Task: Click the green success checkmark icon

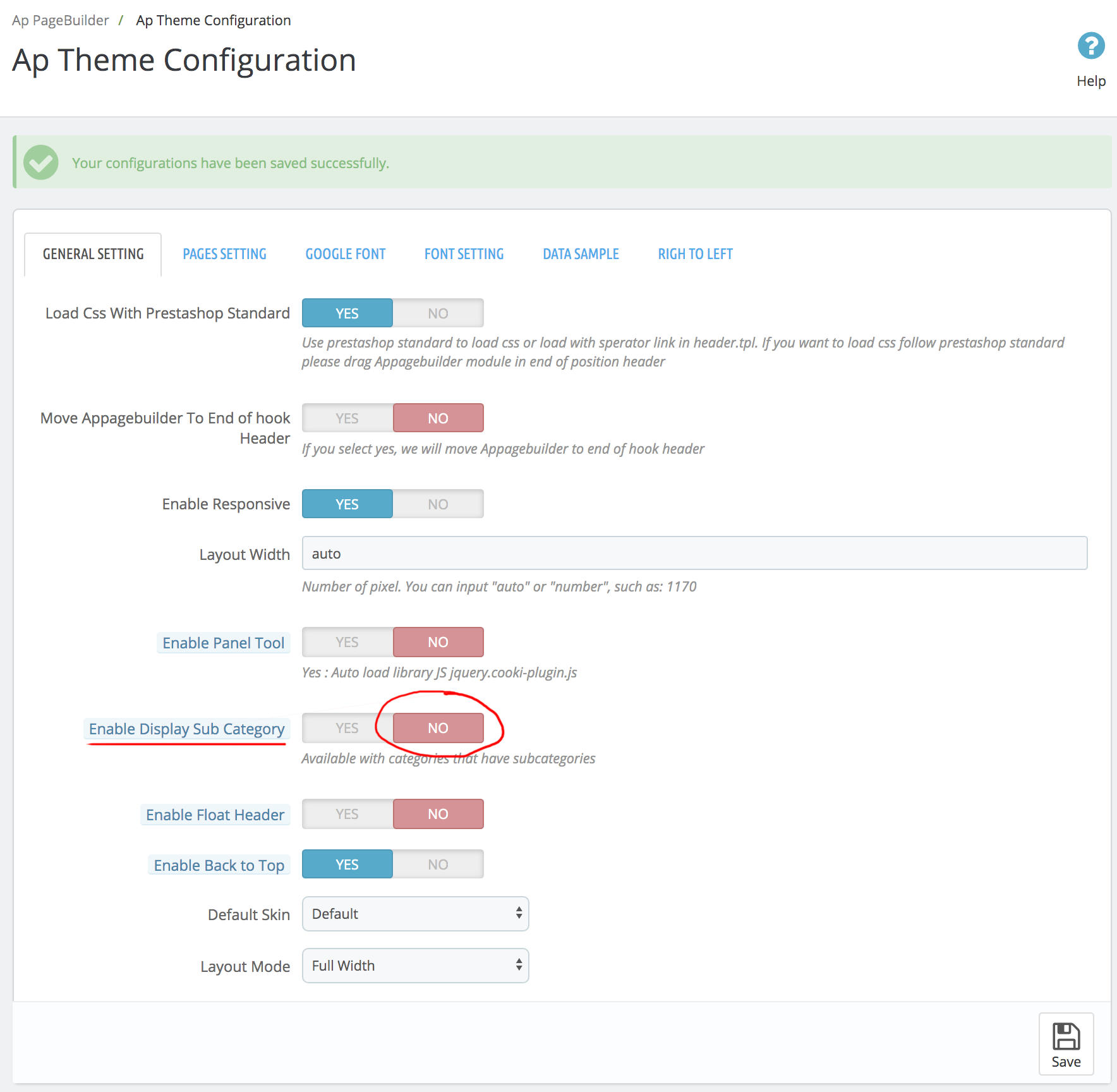Action: (41, 162)
